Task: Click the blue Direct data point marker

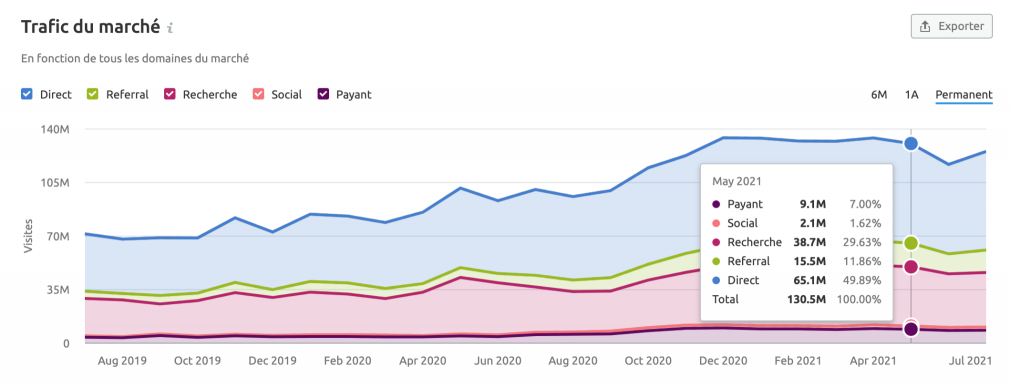Action: click(911, 144)
